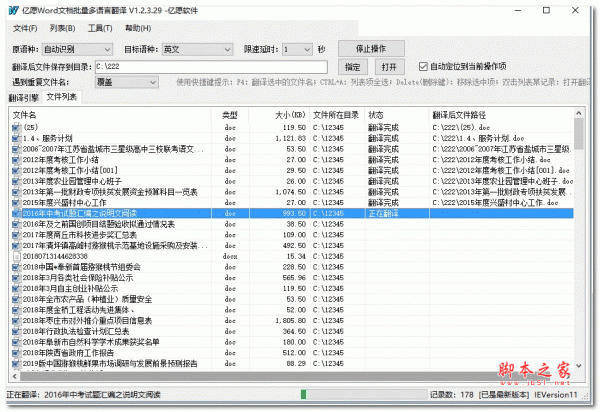The width and height of the screenshot is (600, 412).
Task: Click the 指定 button
Action: pyautogui.click(x=352, y=67)
